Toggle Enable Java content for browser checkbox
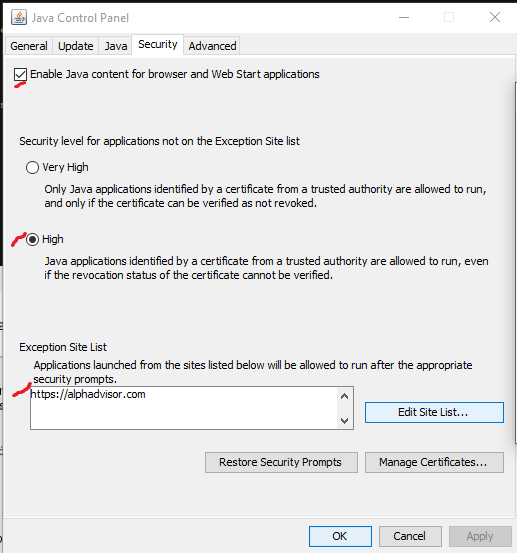The image size is (517, 553). 20,74
